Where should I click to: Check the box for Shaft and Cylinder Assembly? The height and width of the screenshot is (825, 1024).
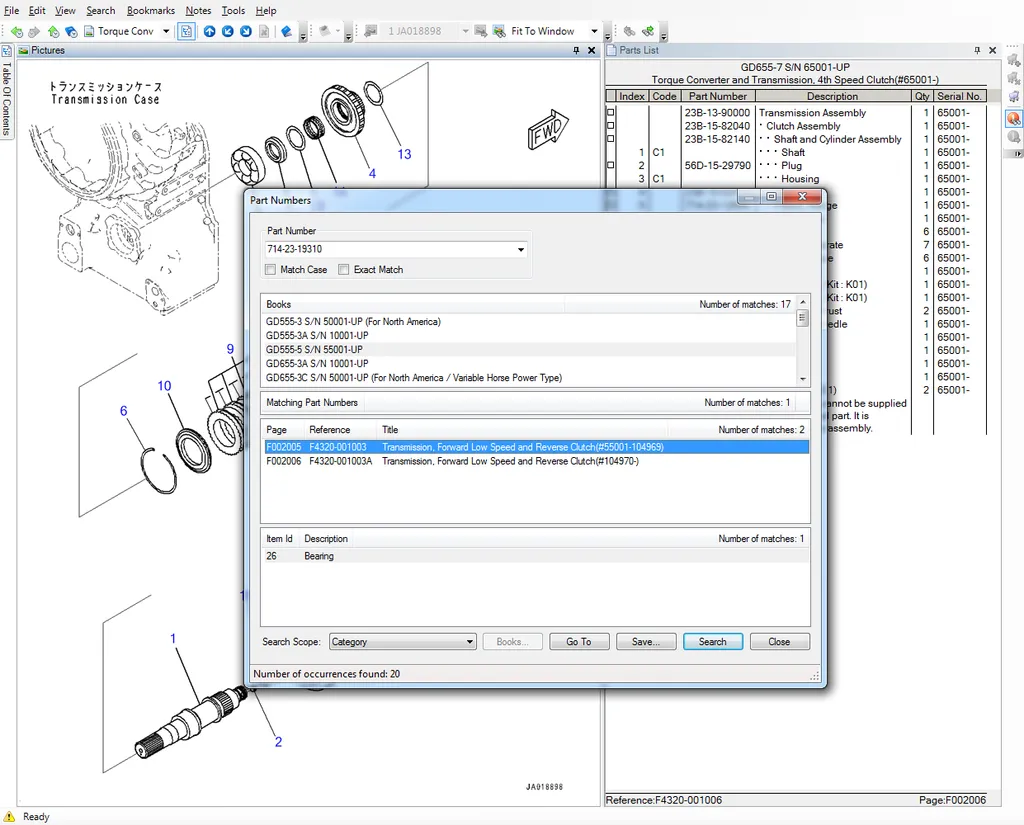coord(611,138)
